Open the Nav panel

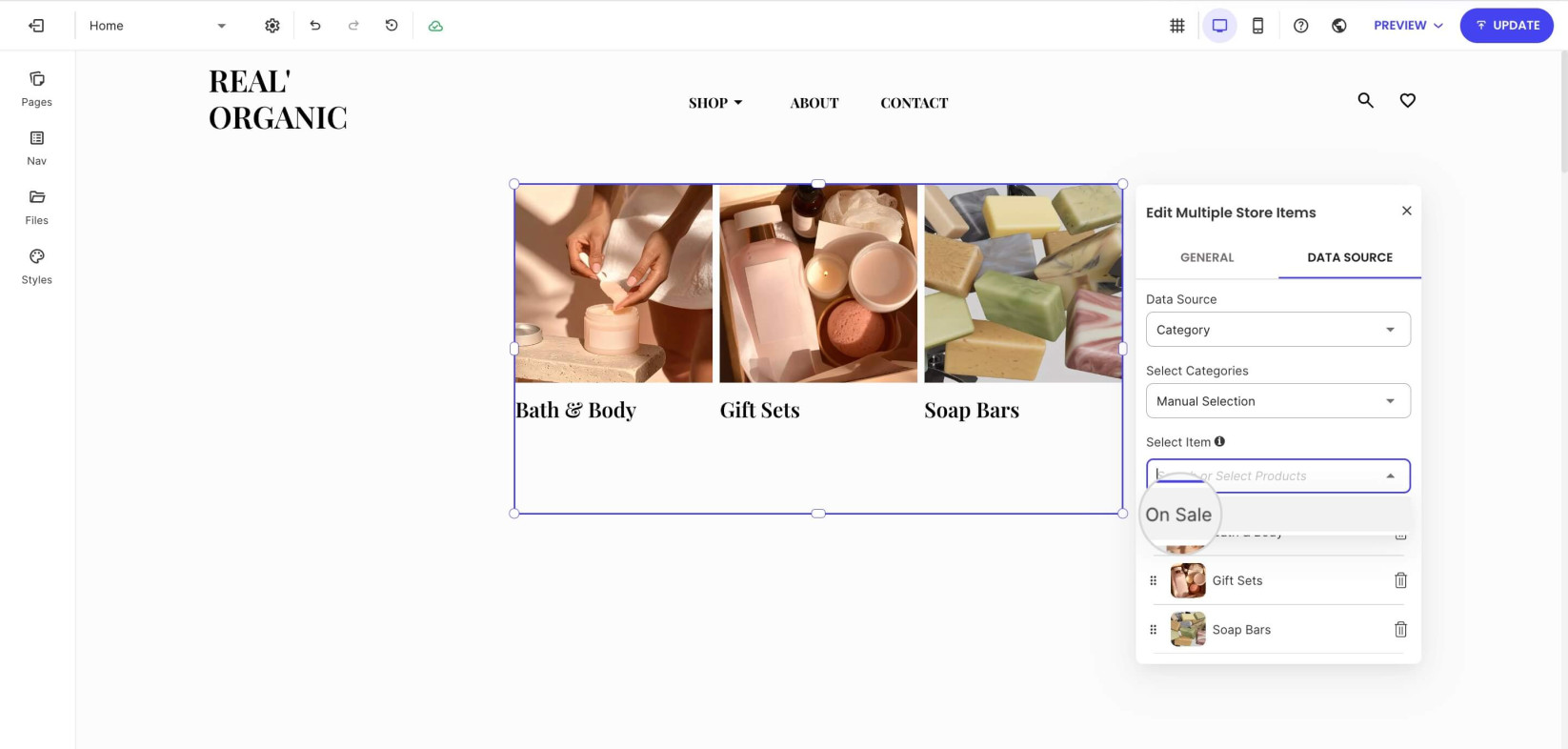point(37,148)
